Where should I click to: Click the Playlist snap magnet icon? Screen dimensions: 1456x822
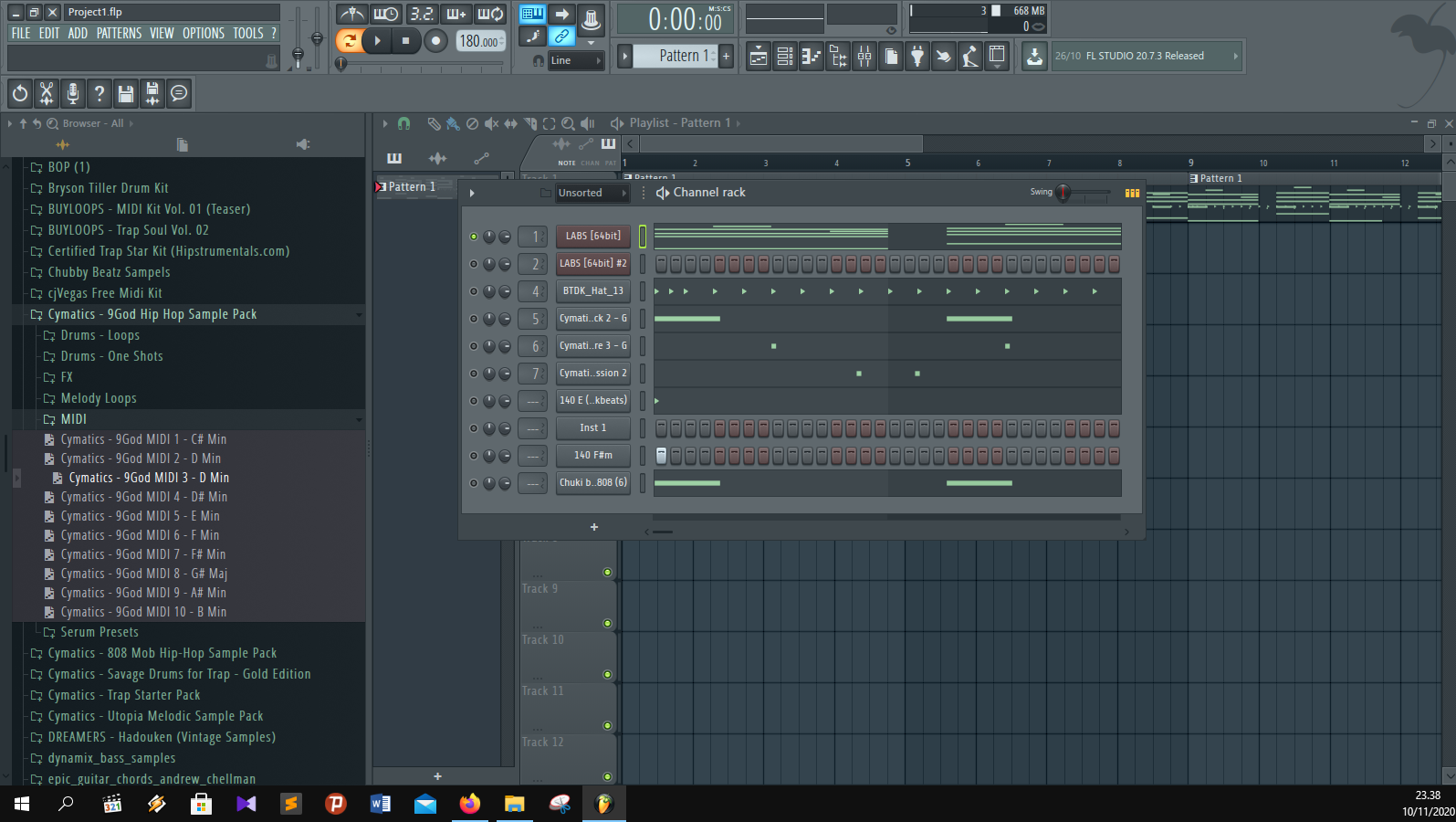(404, 123)
